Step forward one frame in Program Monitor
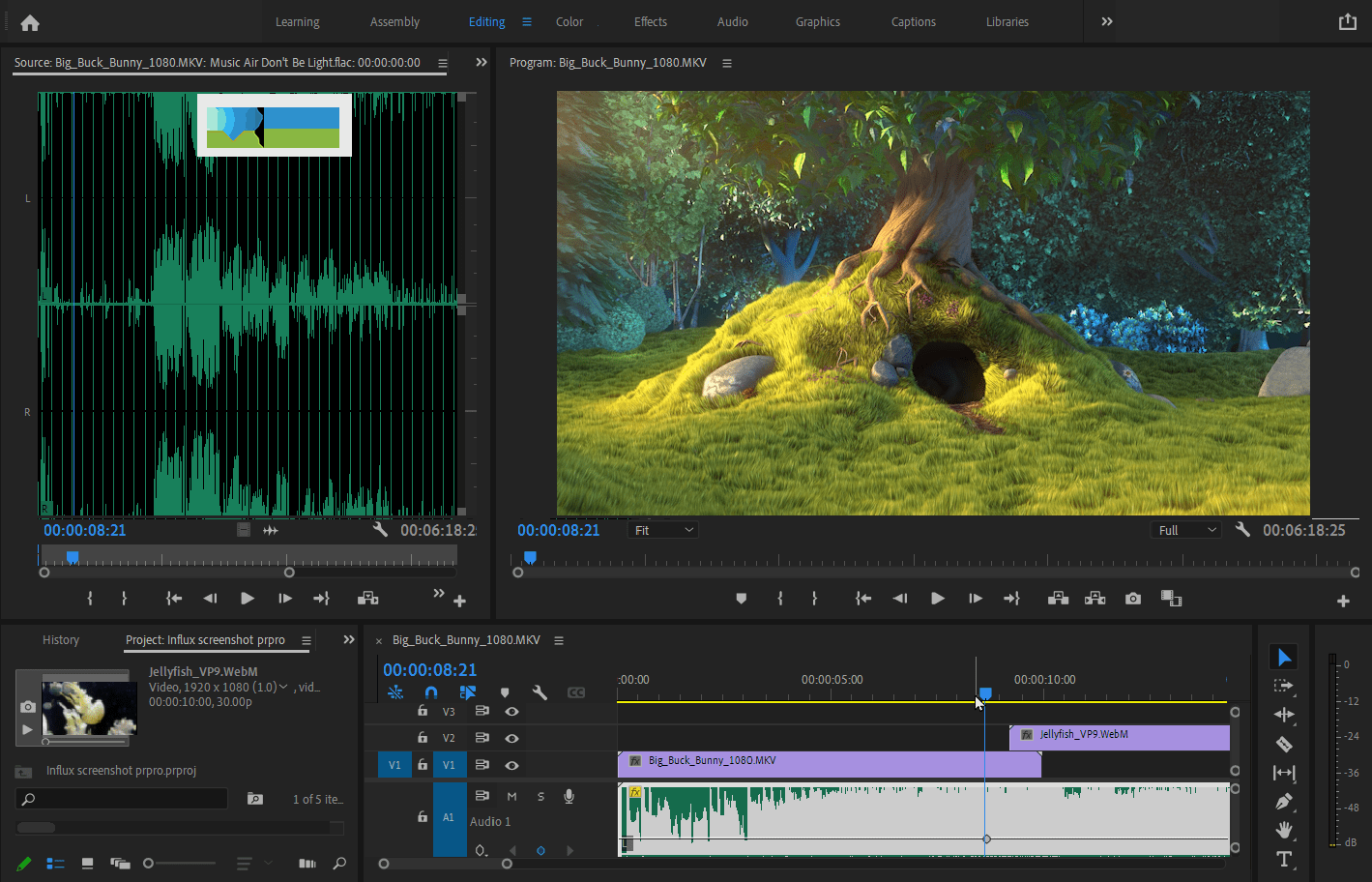This screenshot has width=1372, height=882. (x=975, y=599)
